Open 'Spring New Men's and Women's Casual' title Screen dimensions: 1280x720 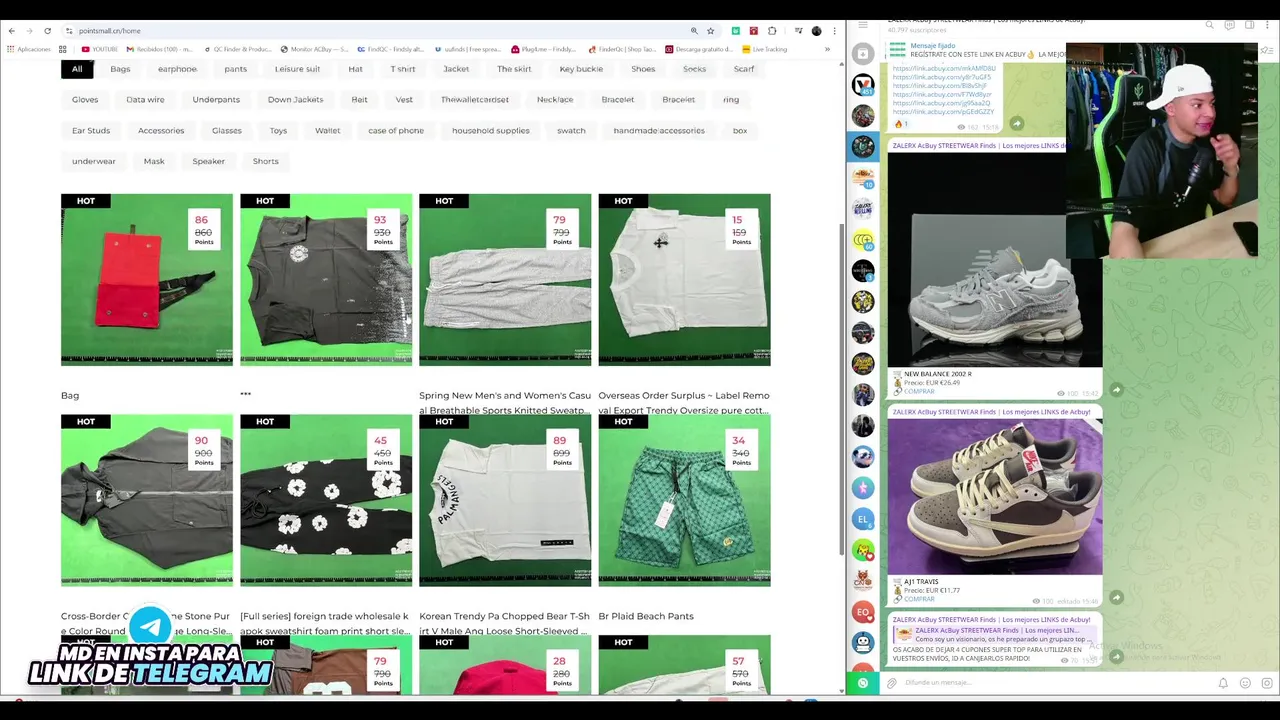(505, 403)
